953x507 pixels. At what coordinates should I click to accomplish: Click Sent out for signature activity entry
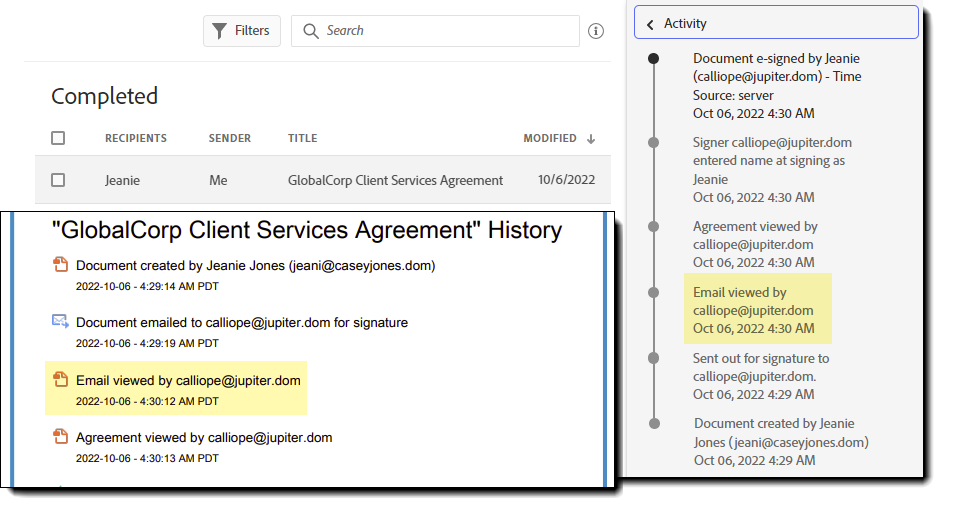point(761,376)
